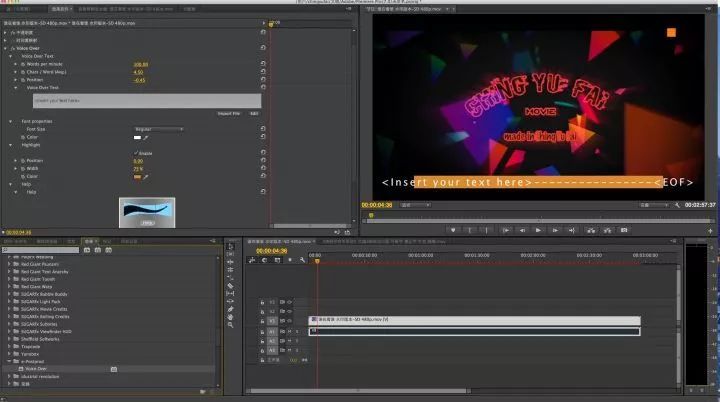The width and height of the screenshot is (720, 402).
Task: Select the Pen tool in the tools panel
Action: (x=230, y=310)
